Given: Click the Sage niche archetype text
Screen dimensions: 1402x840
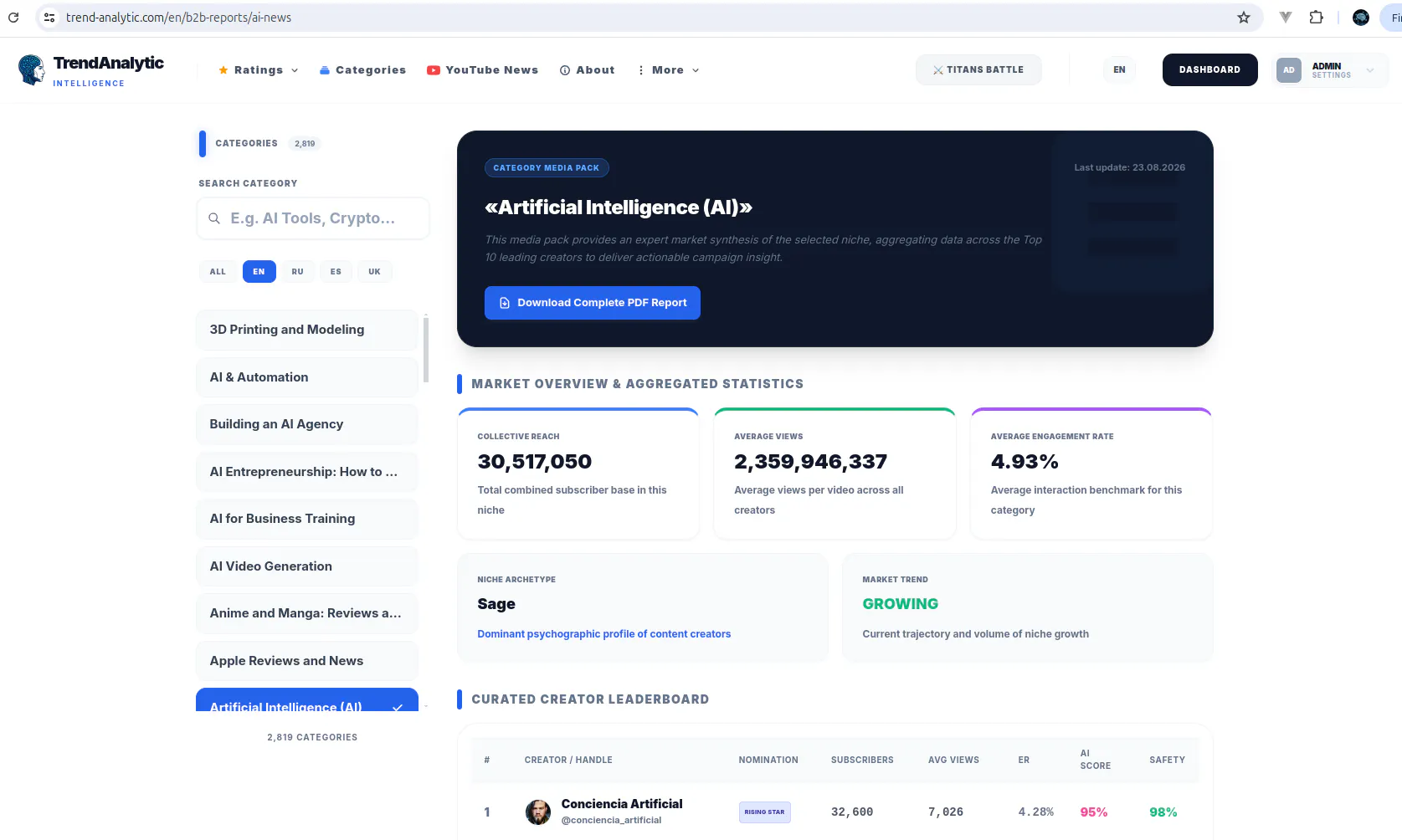Looking at the screenshot, I should (x=496, y=604).
